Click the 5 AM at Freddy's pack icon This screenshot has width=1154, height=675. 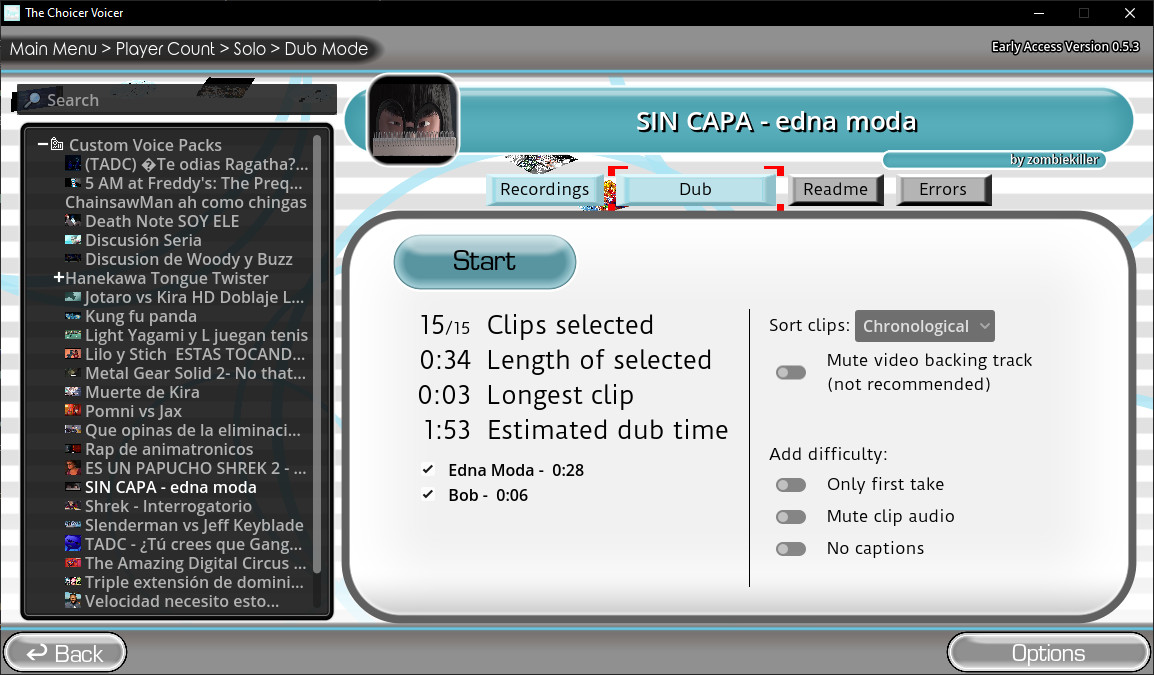pyautogui.click(x=73, y=183)
